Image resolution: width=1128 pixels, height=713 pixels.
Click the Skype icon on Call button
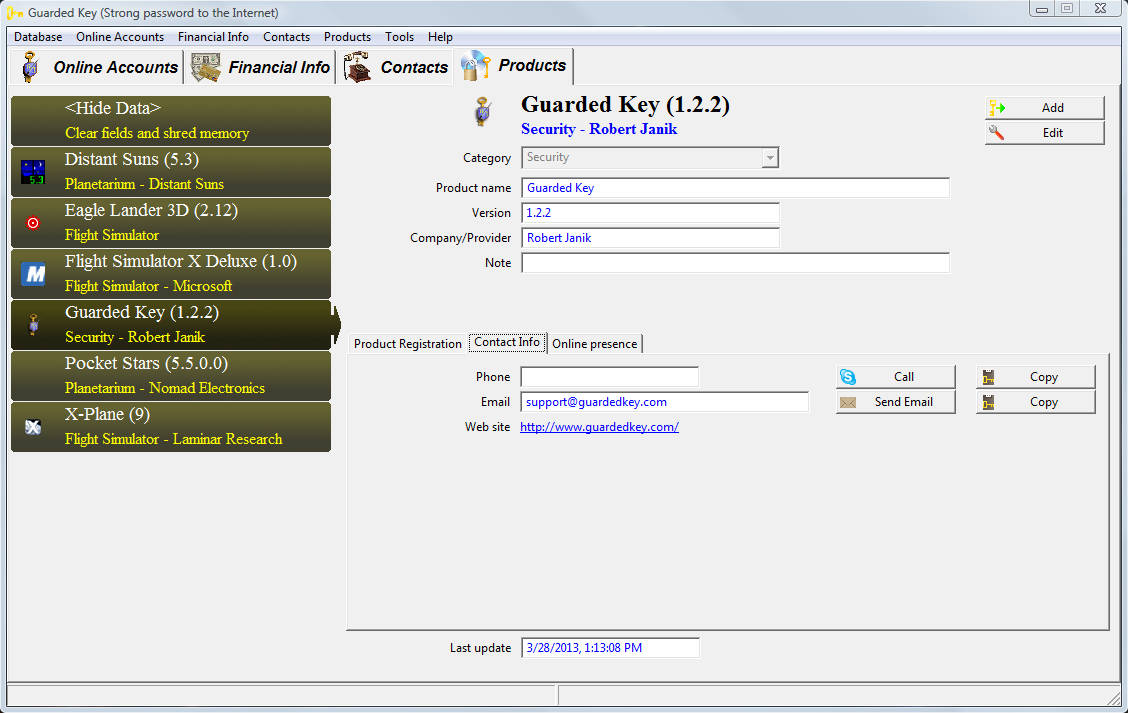coord(847,377)
